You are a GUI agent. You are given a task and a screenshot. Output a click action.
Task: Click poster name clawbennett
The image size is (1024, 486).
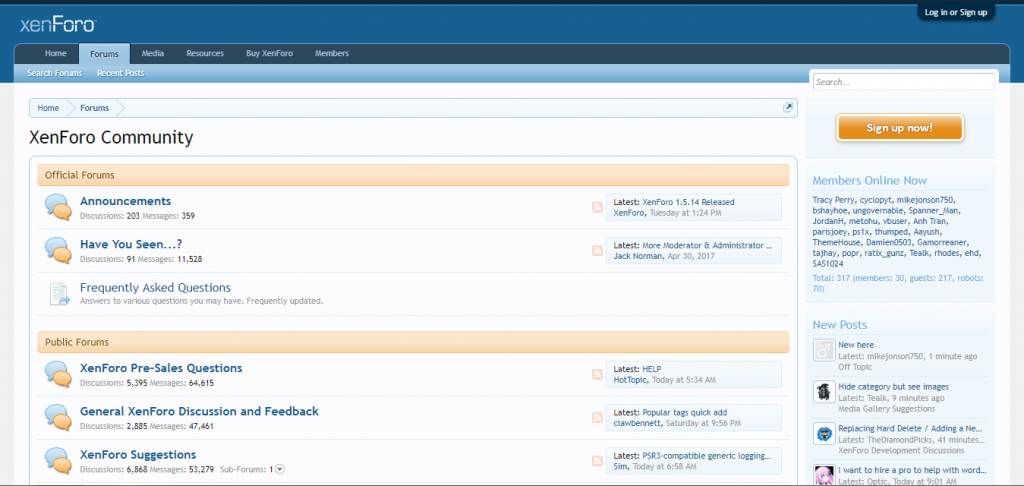pos(637,423)
